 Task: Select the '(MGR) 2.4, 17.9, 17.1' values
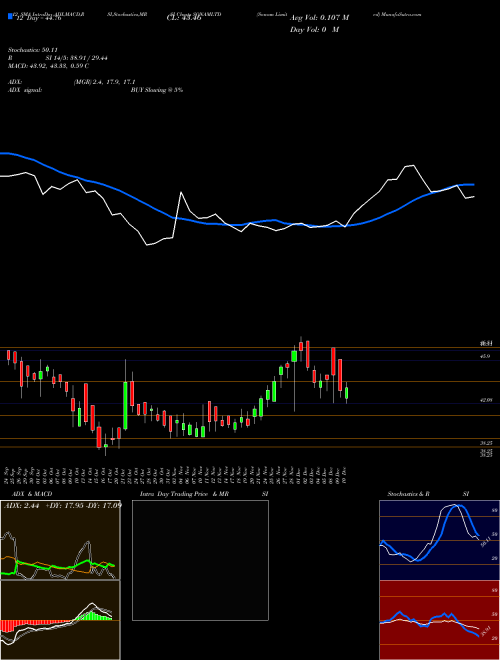pos(104,82)
